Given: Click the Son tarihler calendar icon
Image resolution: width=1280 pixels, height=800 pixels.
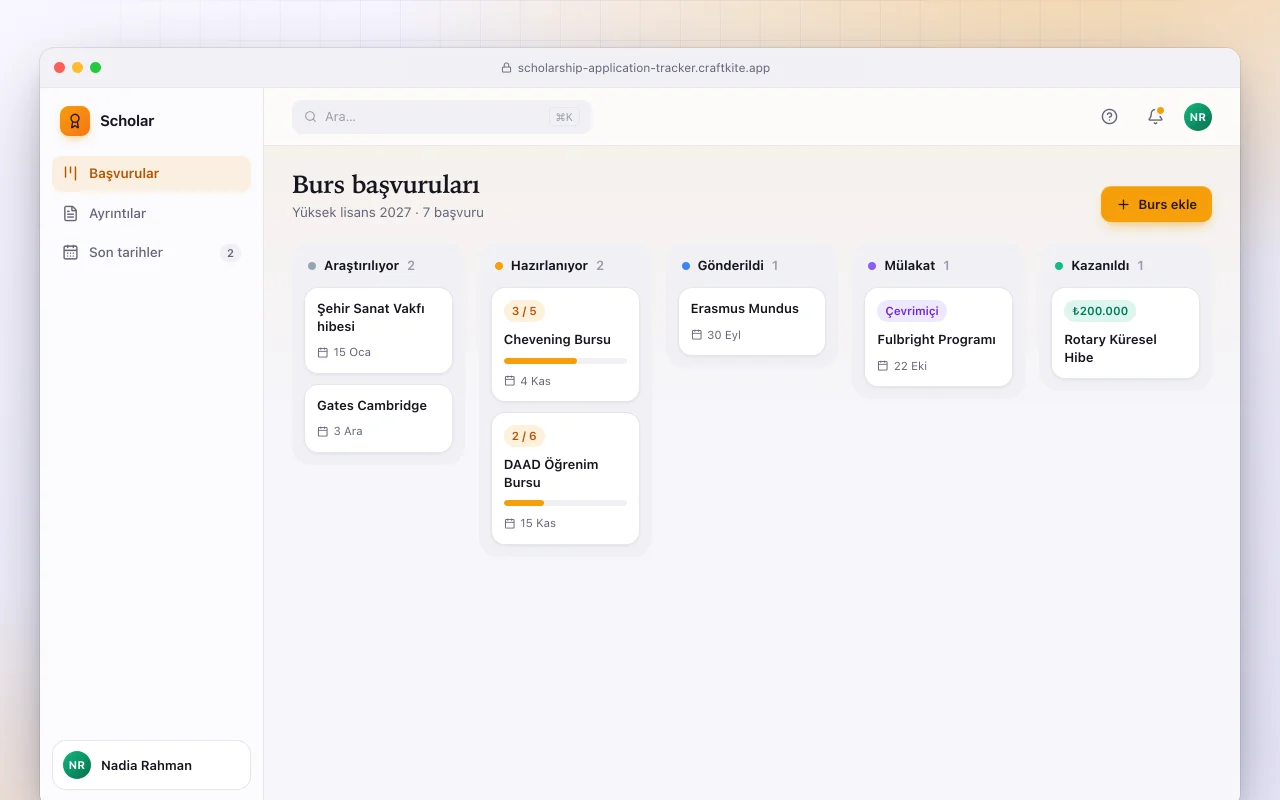Looking at the screenshot, I should [70, 252].
